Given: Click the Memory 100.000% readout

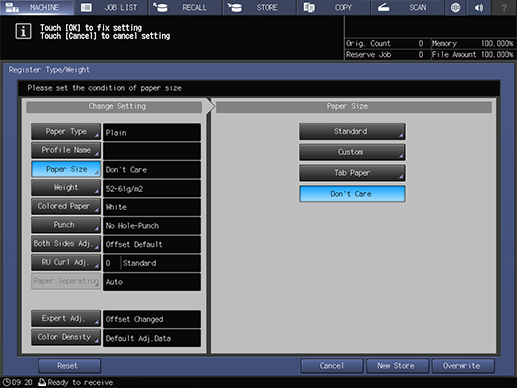Looking at the screenshot, I should tap(473, 43).
